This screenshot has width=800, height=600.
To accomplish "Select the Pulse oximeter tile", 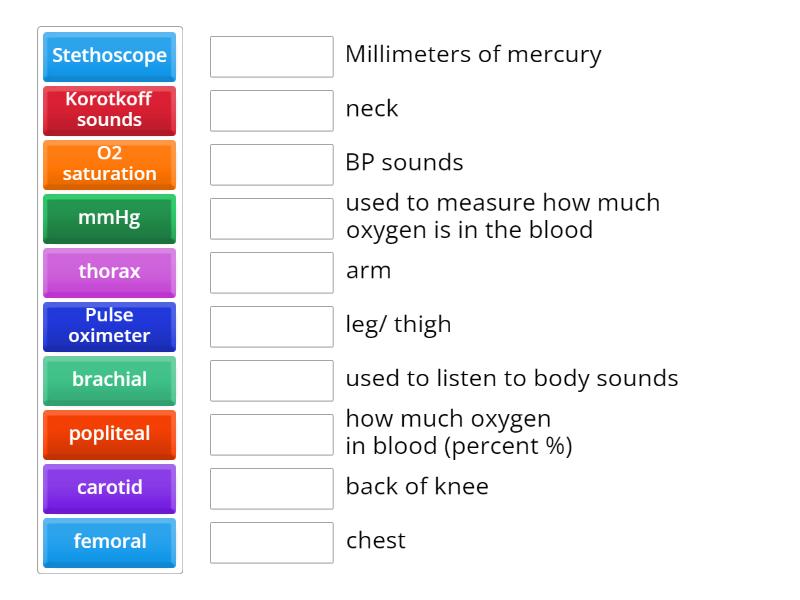I will pos(109,326).
